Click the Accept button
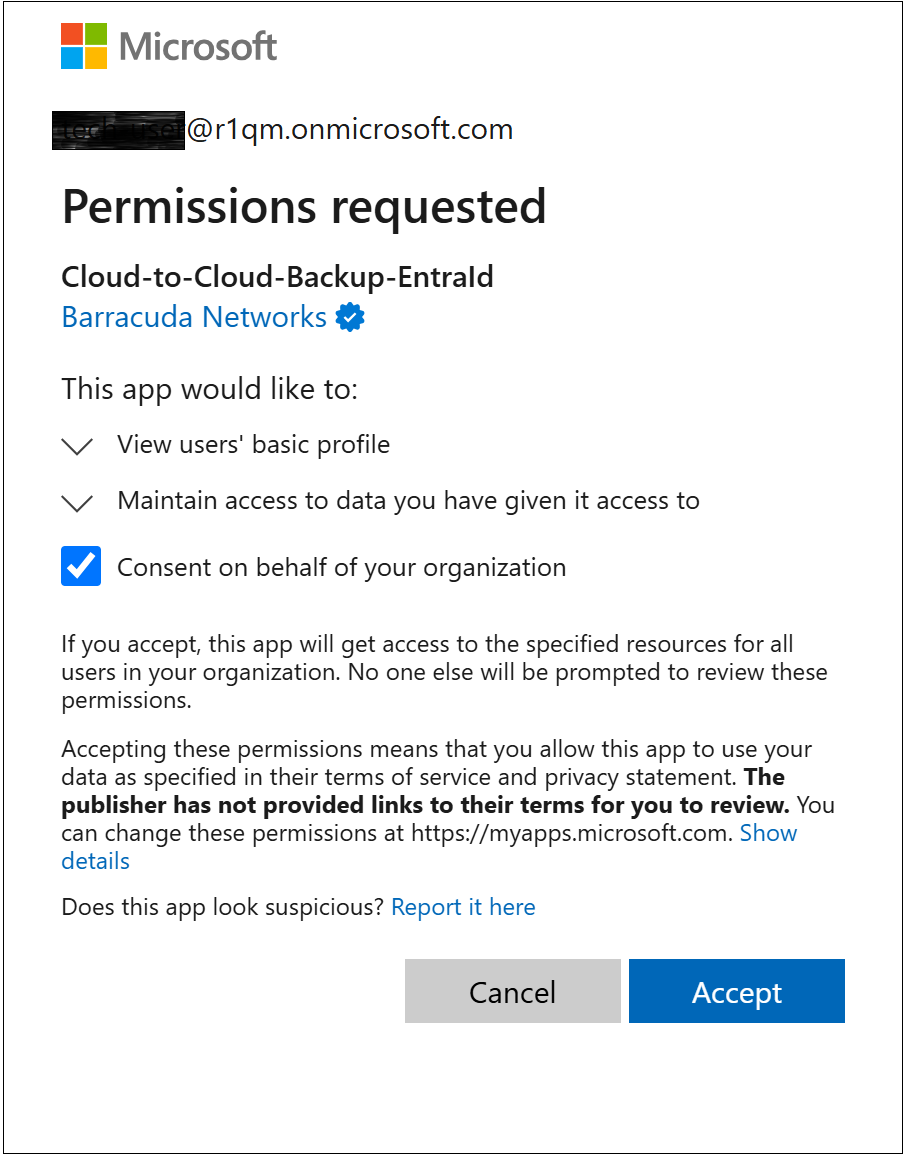 coord(736,991)
